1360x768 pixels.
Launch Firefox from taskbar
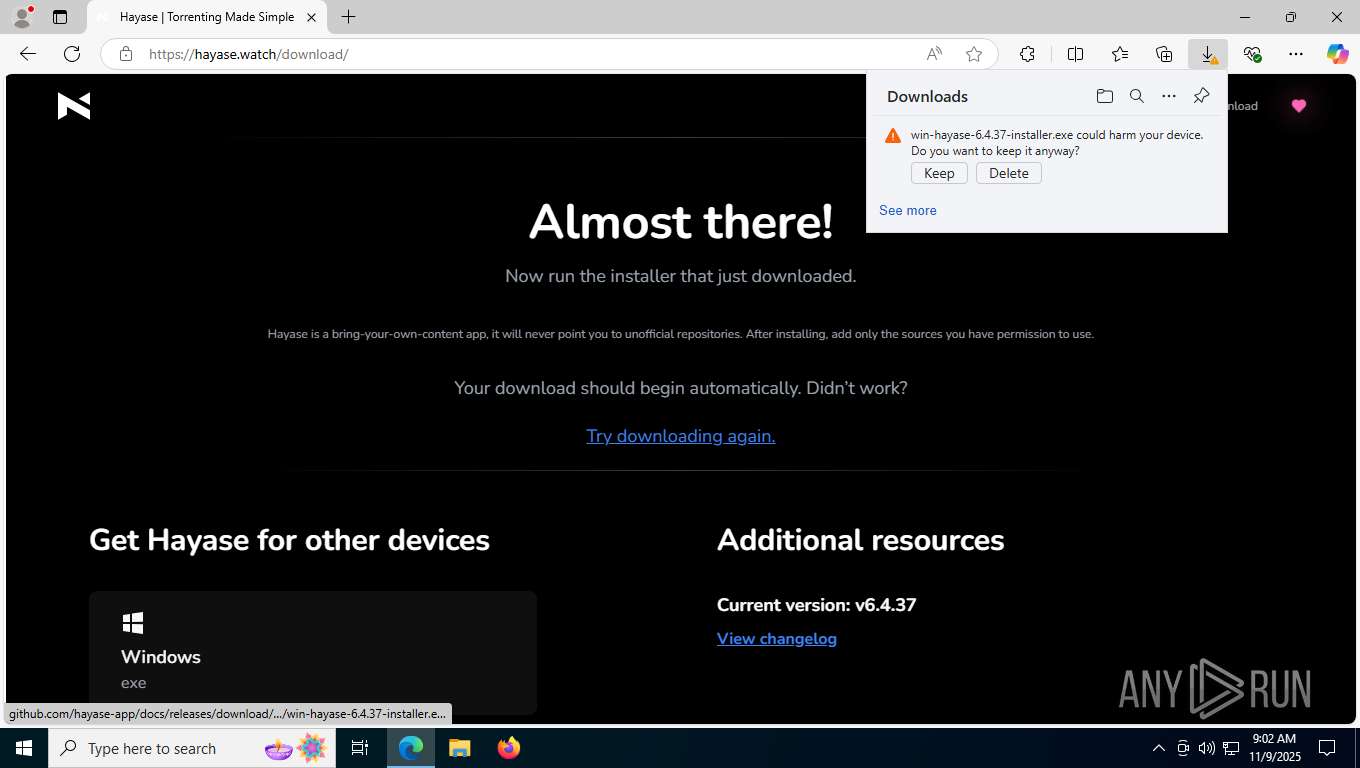point(509,748)
